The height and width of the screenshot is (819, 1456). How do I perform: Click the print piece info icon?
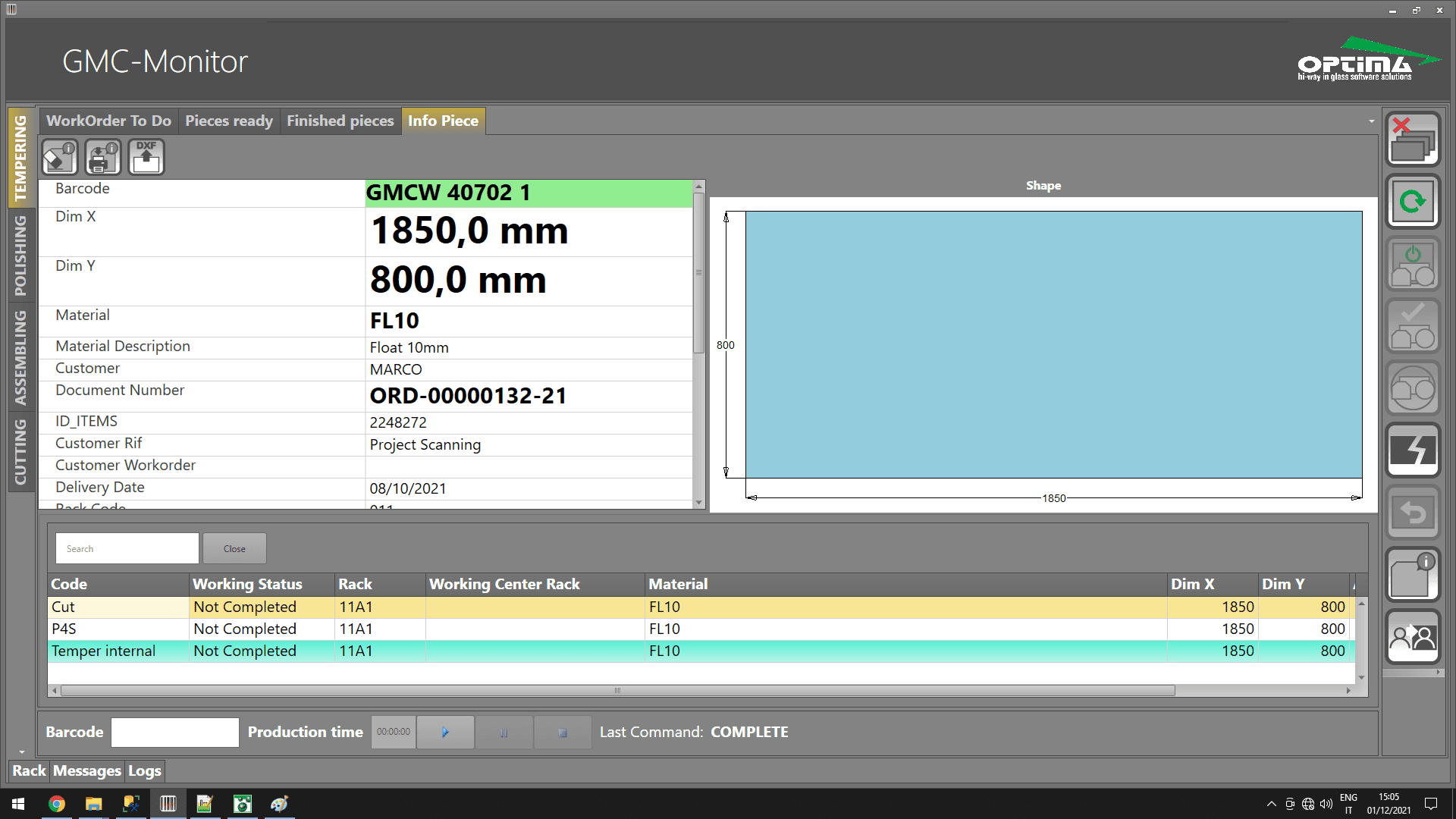pyautogui.click(x=103, y=158)
